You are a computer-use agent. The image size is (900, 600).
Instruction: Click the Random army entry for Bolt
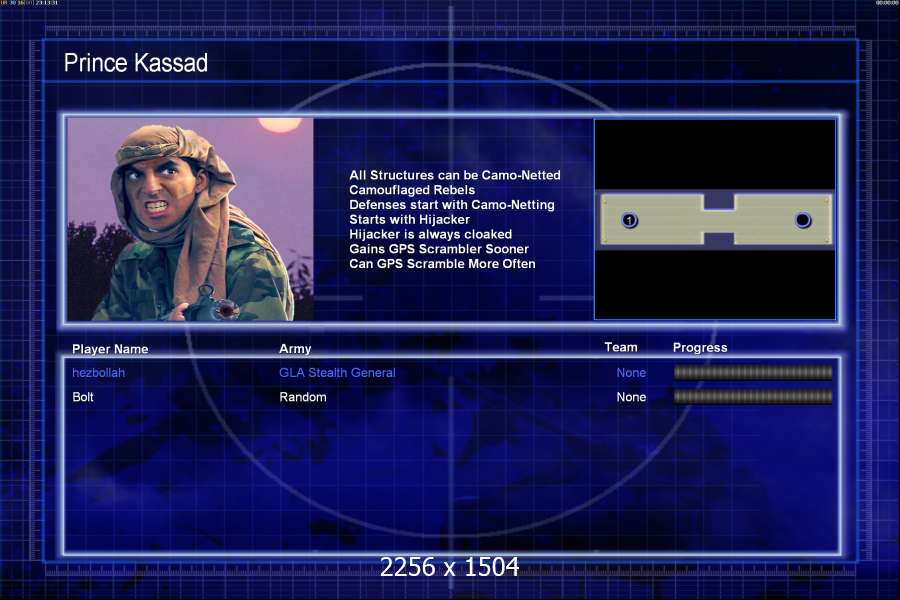tap(302, 397)
